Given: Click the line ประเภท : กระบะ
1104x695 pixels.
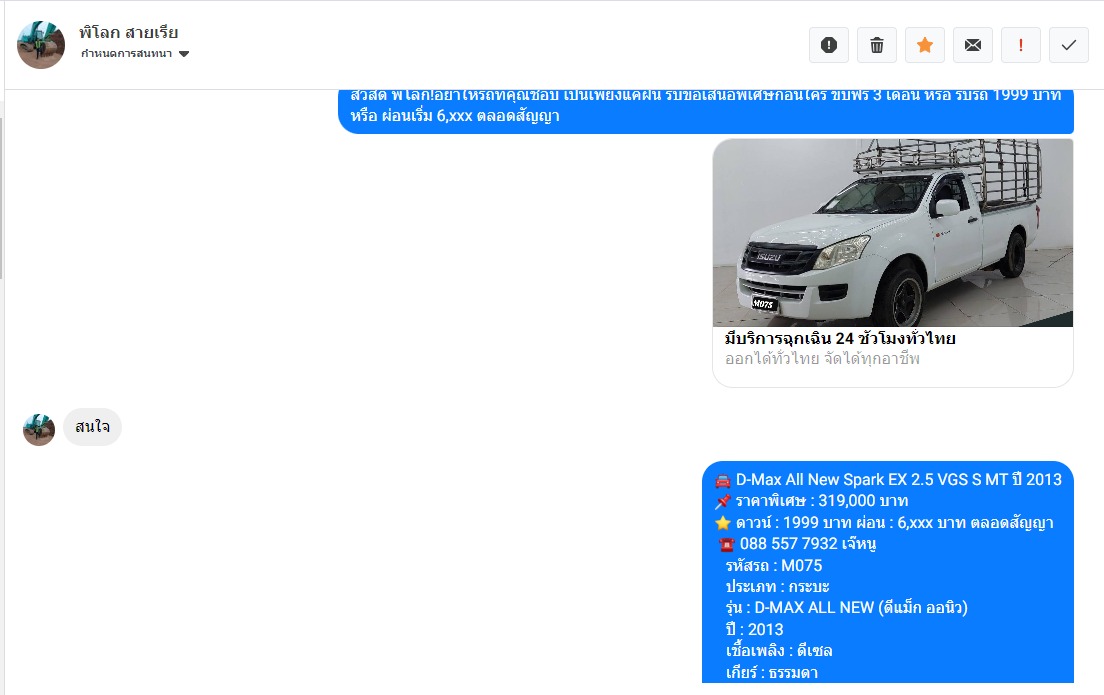Looking at the screenshot, I should tap(777, 587).
